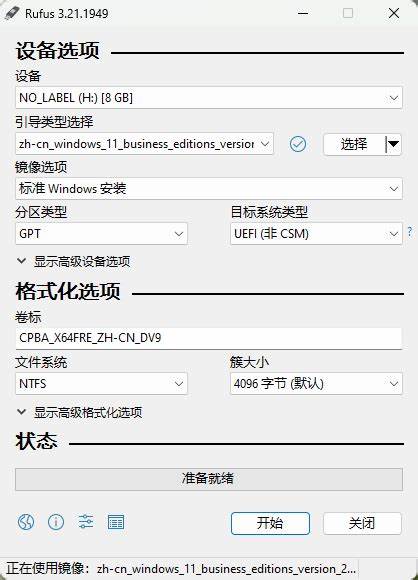This screenshot has height=580, width=418.
Task: Open the 文件系统 NTFS dropdown
Action: coord(101,384)
